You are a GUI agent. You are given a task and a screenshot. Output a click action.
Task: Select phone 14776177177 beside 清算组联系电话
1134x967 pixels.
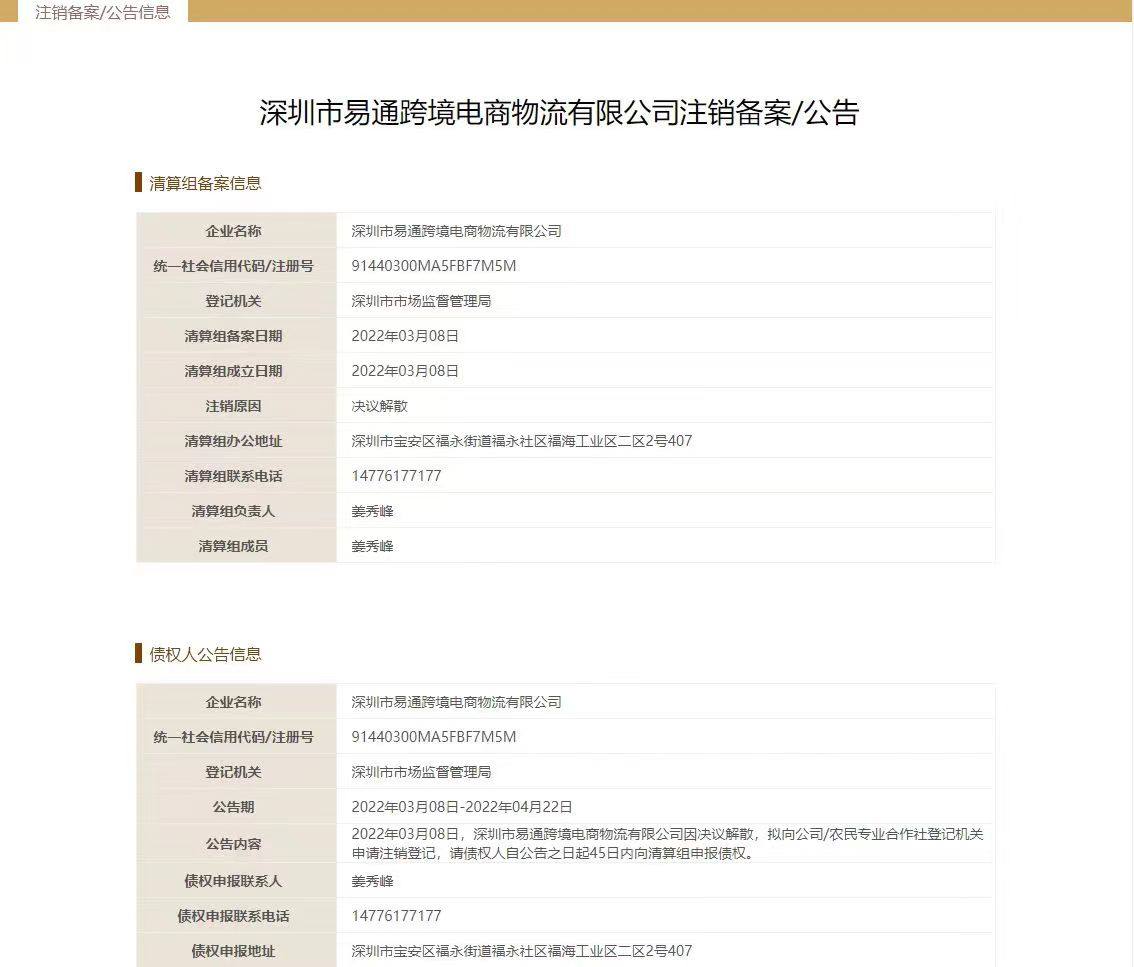[396, 476]
